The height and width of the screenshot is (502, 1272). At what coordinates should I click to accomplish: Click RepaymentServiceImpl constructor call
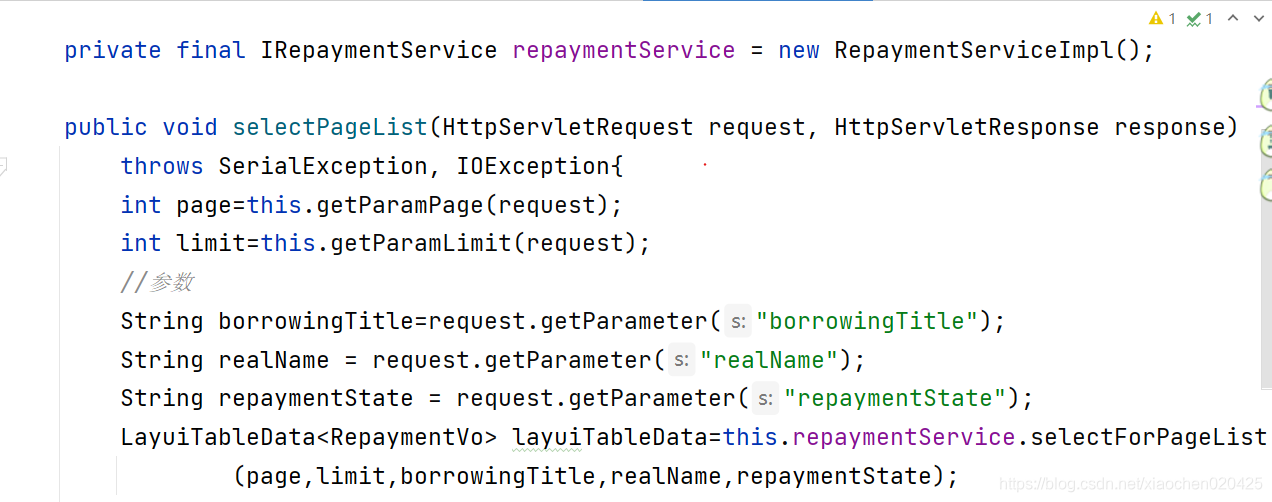994,50
